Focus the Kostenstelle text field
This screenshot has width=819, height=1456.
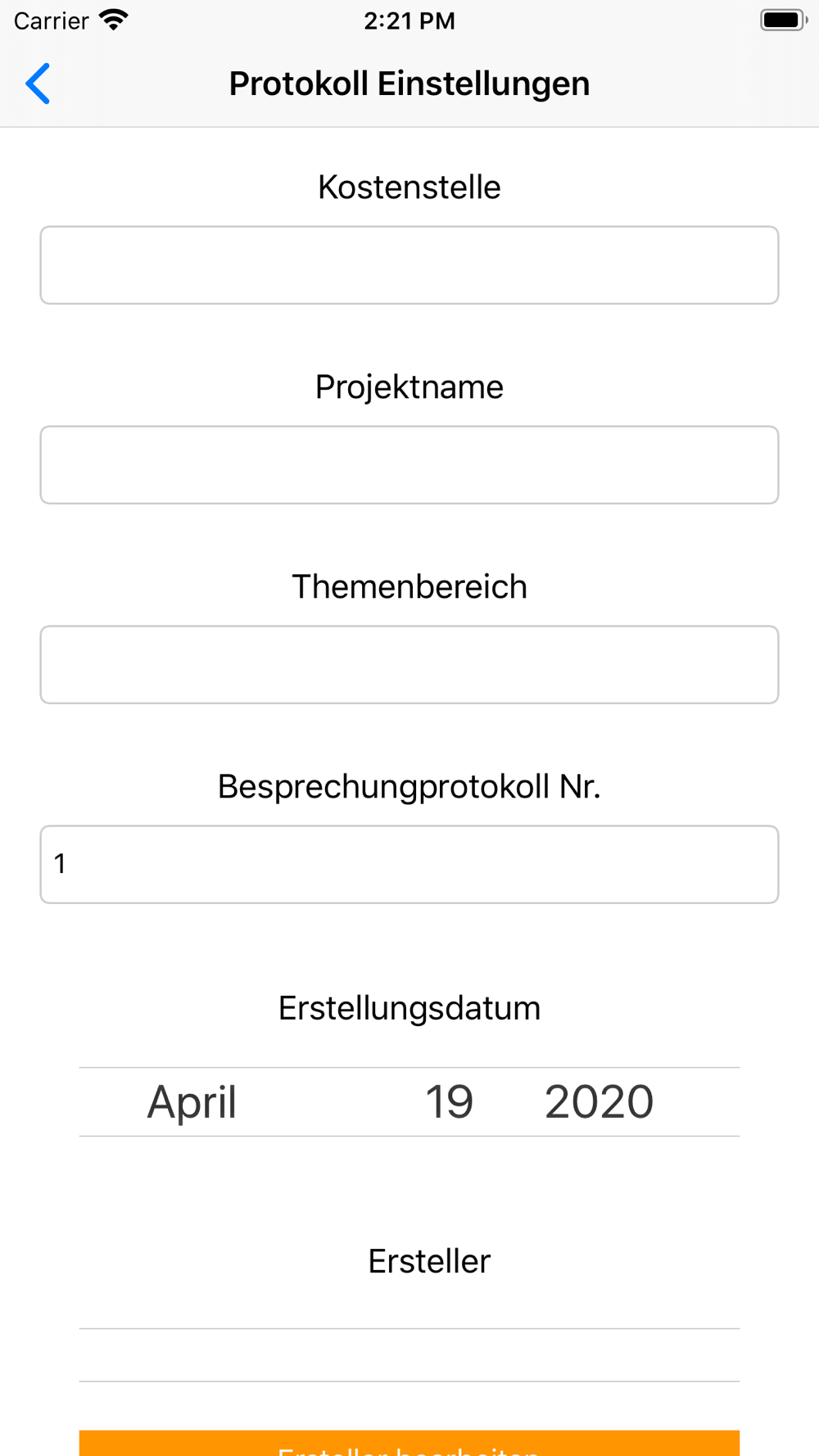(409, 265)
